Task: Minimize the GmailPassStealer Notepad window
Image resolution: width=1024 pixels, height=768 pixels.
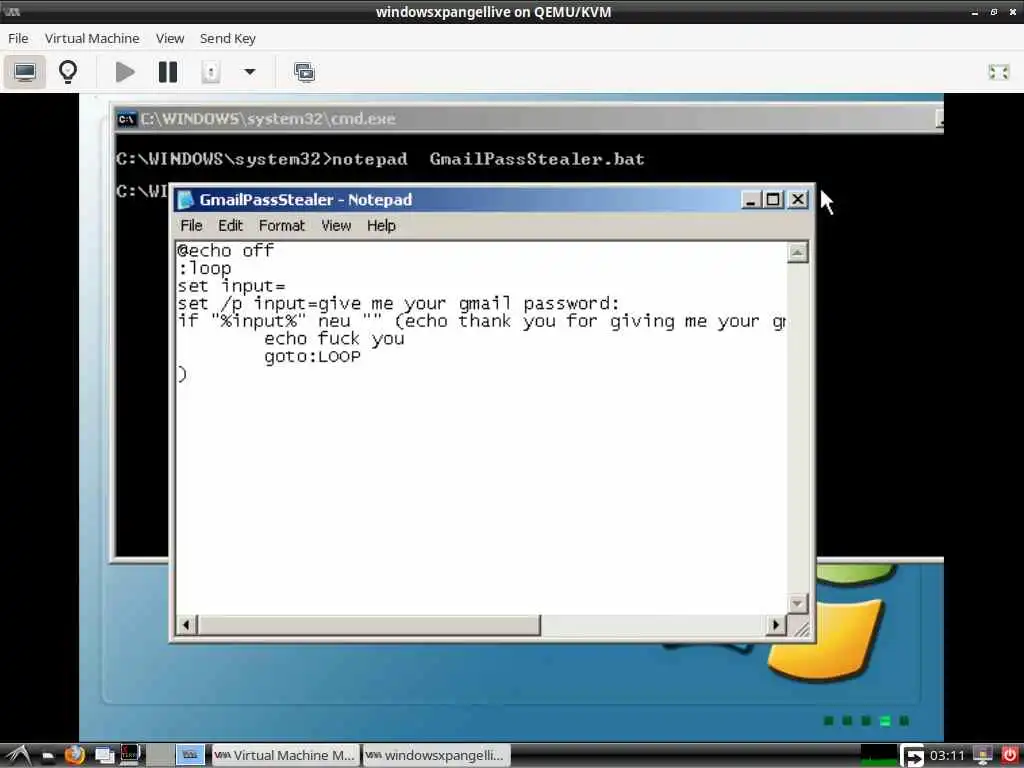Action: [x=751, y=199]
